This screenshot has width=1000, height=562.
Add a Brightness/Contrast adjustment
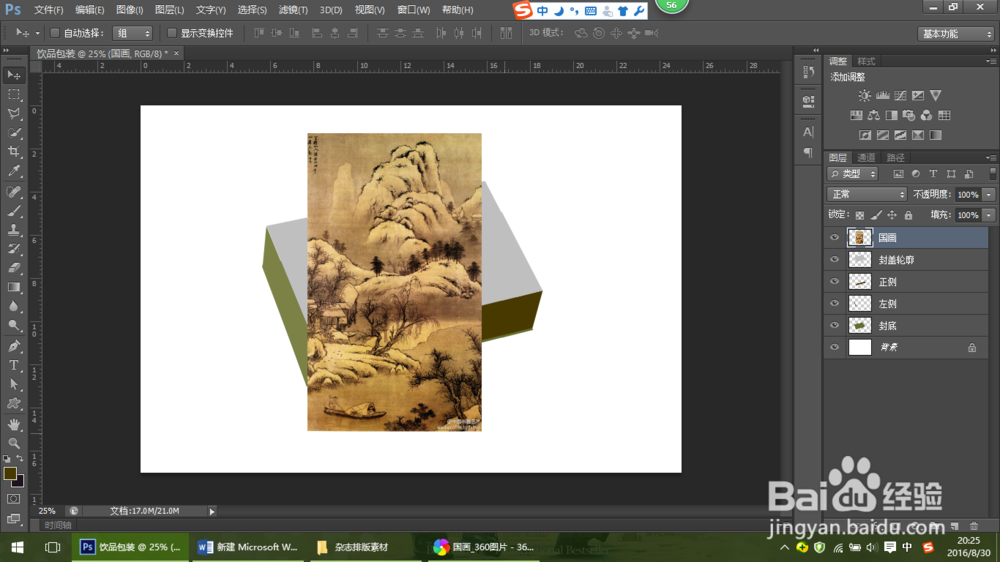coord(864,96)
